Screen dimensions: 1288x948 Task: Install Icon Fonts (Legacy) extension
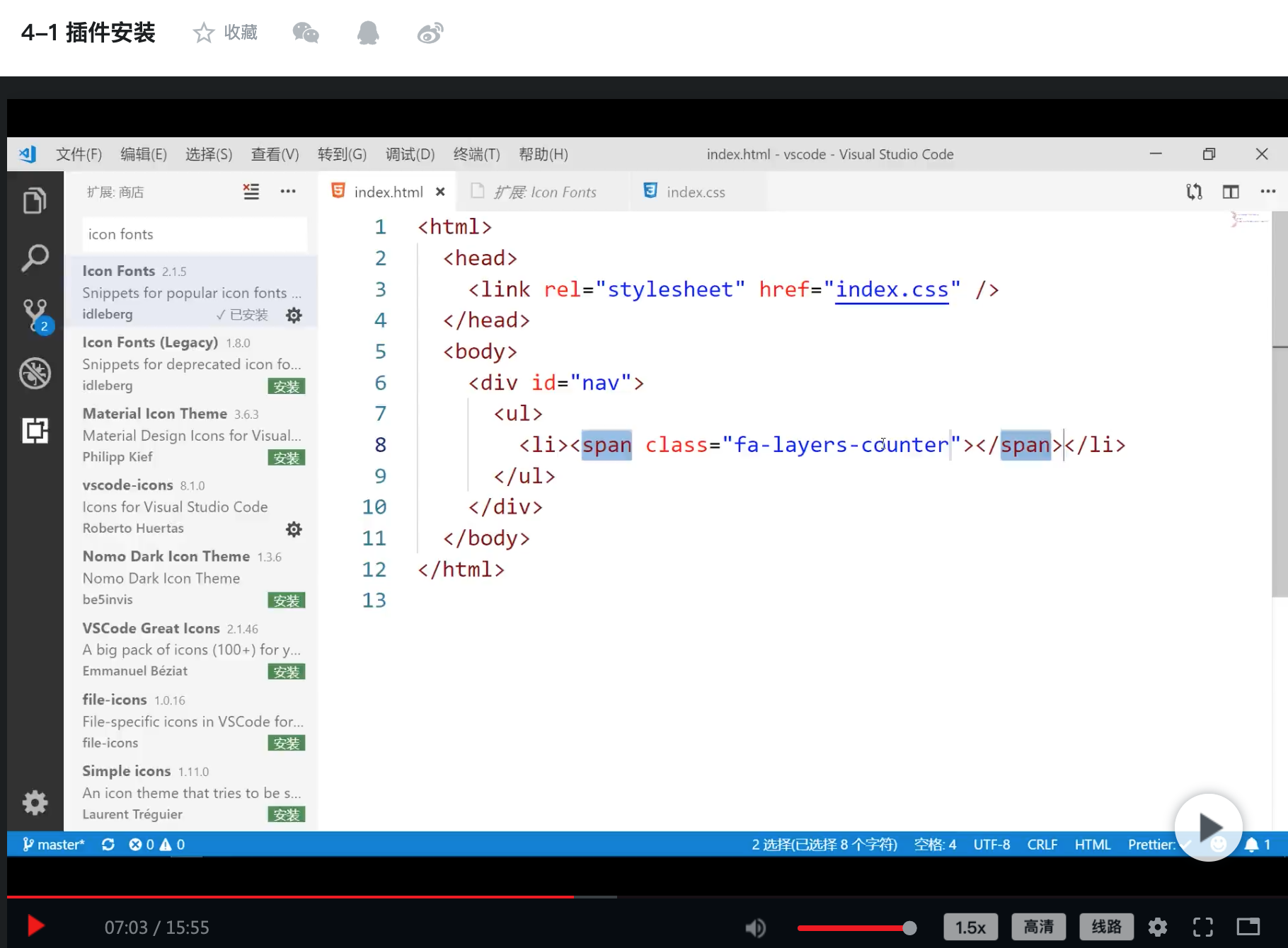[x=286, y=386]
